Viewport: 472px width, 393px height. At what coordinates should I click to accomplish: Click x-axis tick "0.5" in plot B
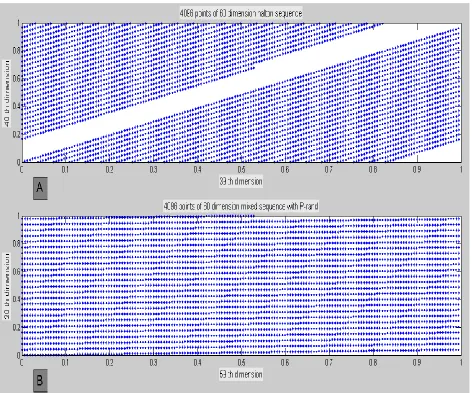pos(241,362)
